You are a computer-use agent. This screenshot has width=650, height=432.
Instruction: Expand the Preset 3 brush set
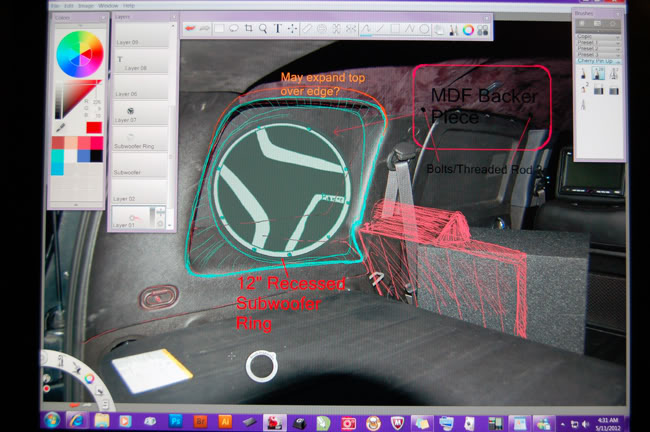(597, 55)
